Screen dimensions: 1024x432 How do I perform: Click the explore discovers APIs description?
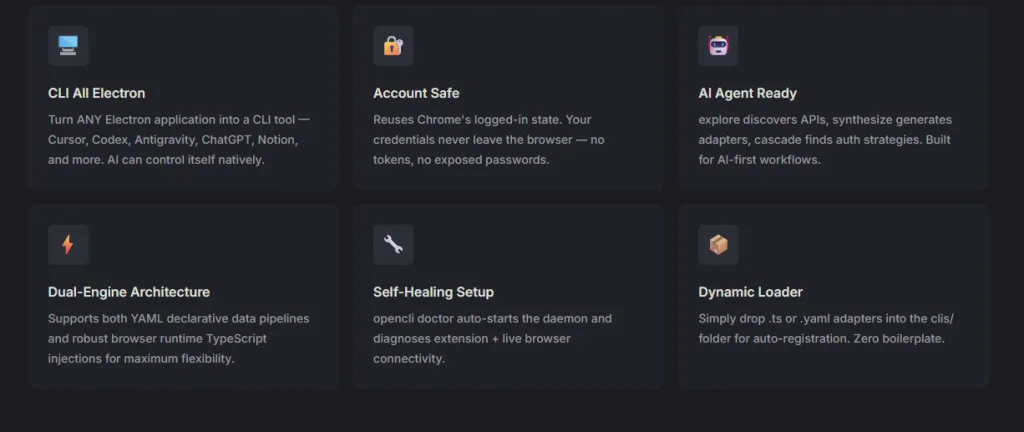pyautogui.click(x=825, y=140)
